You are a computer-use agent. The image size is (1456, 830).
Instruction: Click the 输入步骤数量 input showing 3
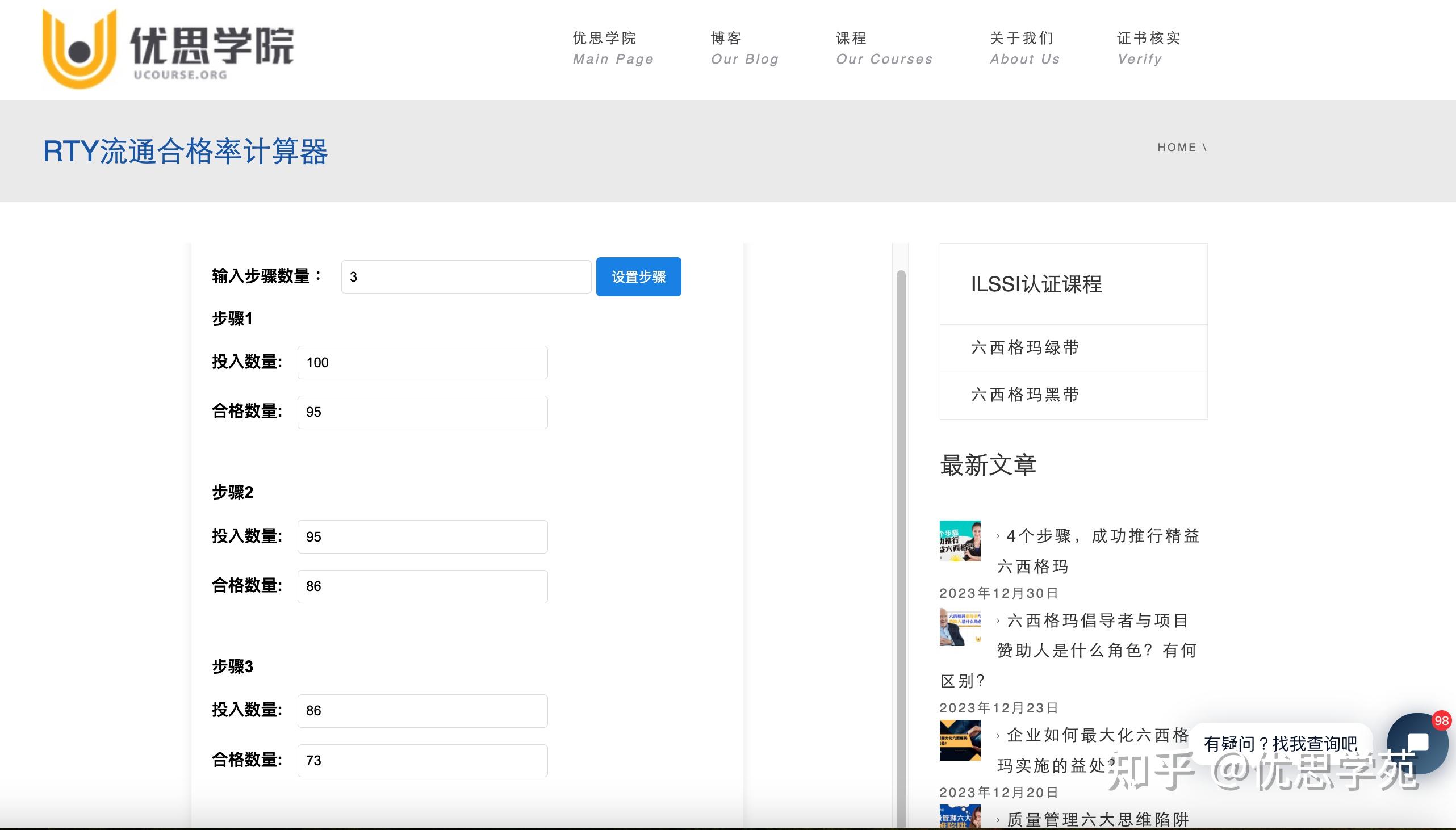pyautogui.click(x=466, y=276)
